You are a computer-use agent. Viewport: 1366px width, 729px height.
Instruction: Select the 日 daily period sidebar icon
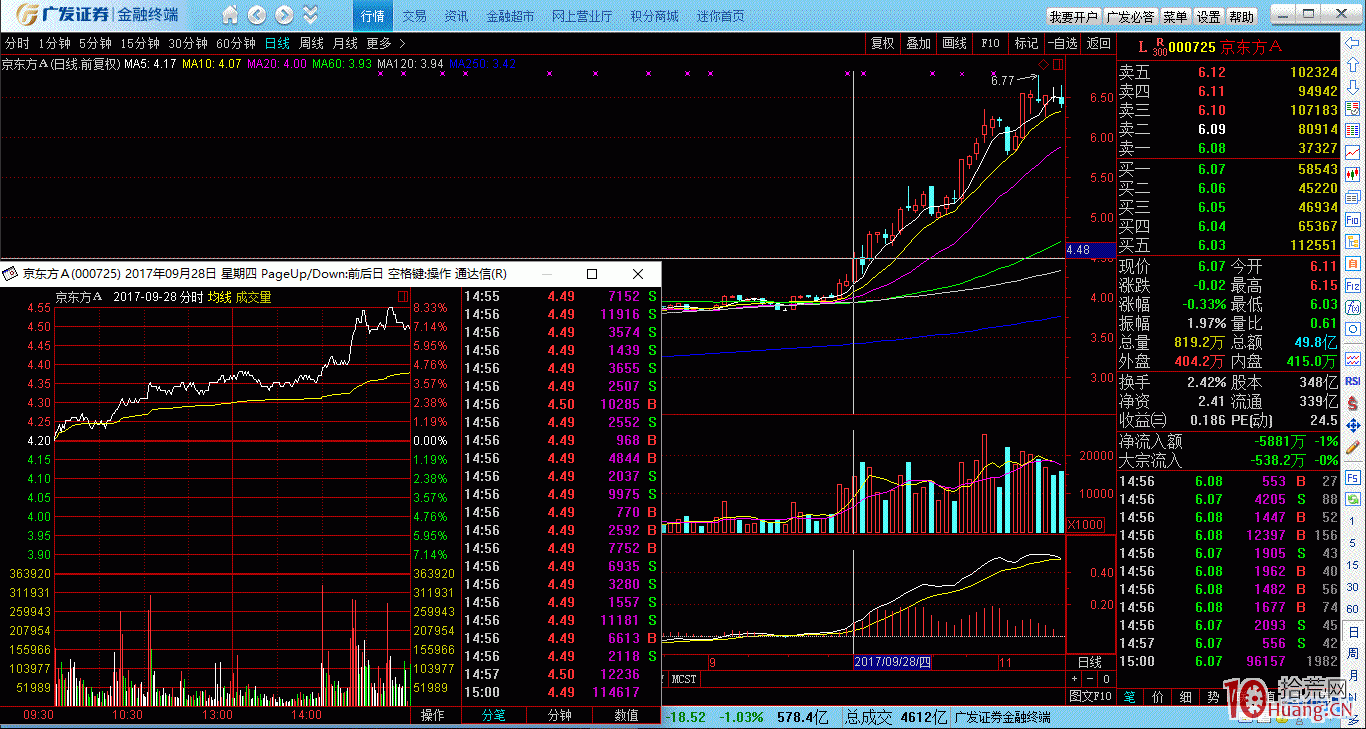[1353, 631]
